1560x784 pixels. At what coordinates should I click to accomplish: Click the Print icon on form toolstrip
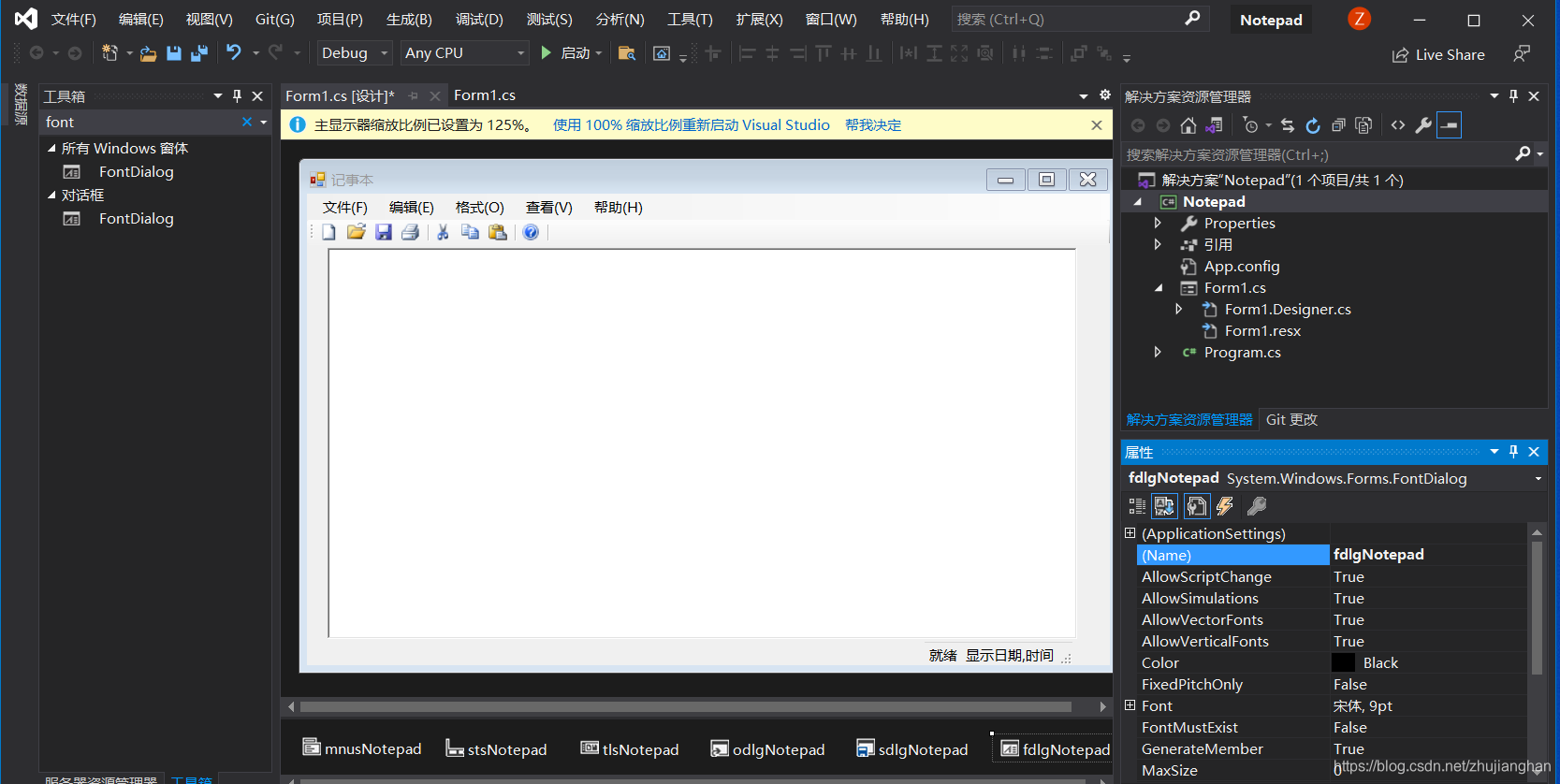pos(410,232)
